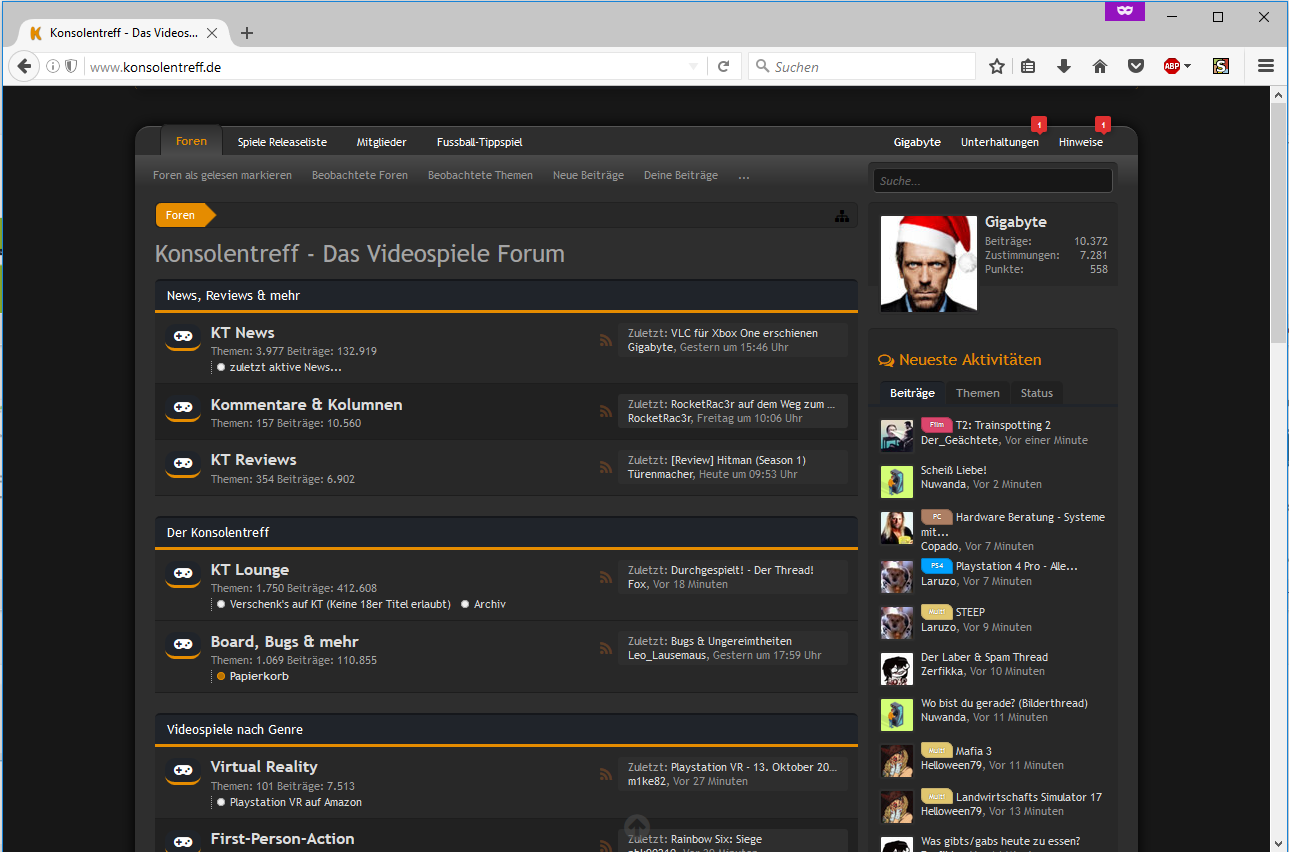Click the scroll-to-top arrow icon
1289x852 pixels.
pos(637,826)
